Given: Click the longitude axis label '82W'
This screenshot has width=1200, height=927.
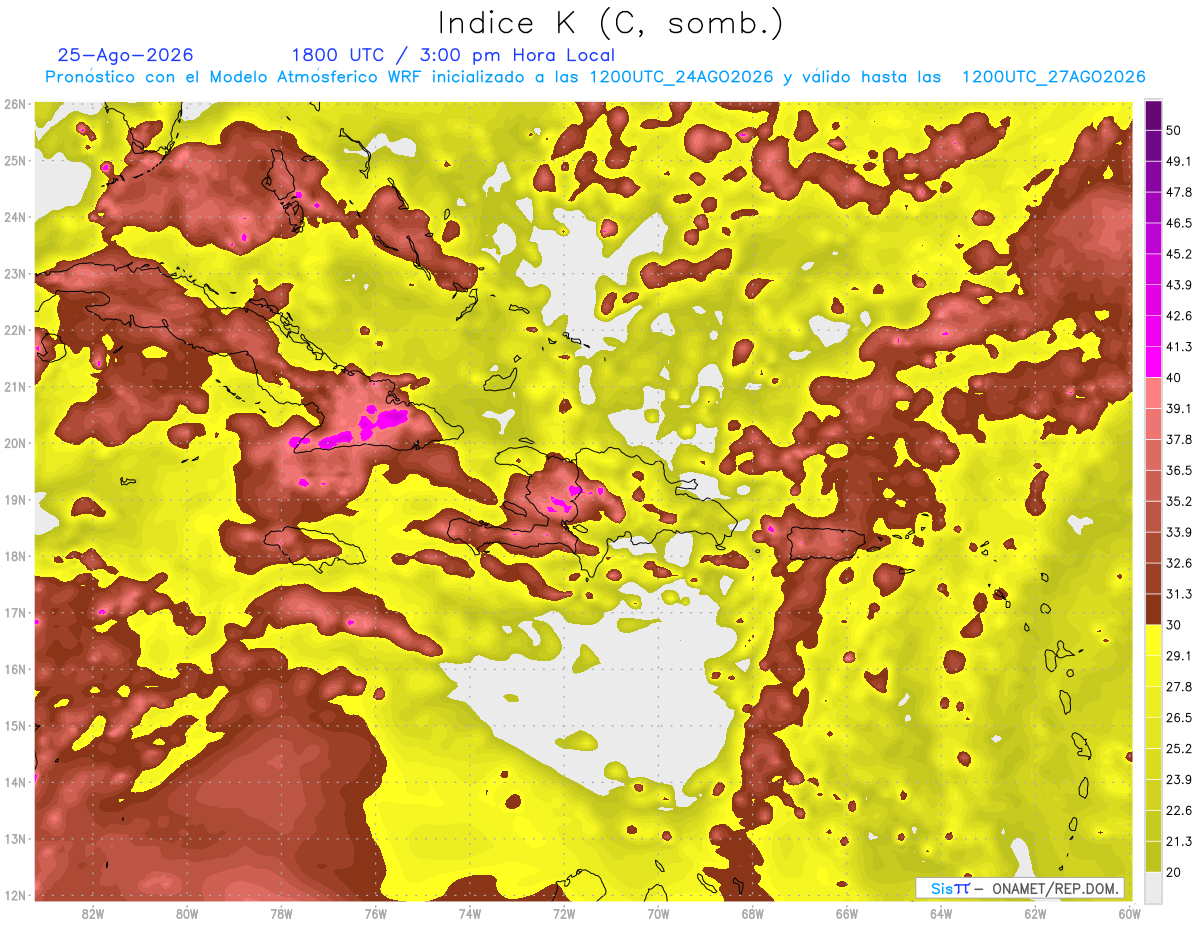Looking at the screenshot, I should pyautogui.click(x=92, y=914).
